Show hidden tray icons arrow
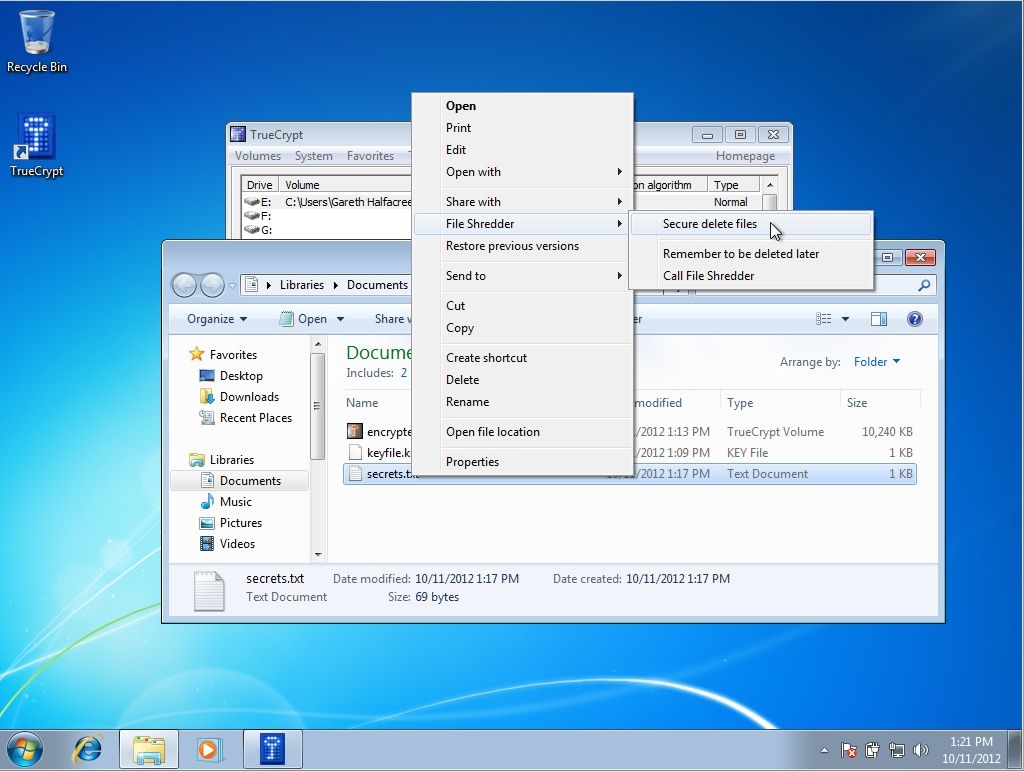The width and height of the screenshot is (1024, 772). pyautogui.click(x=824, y=750)
